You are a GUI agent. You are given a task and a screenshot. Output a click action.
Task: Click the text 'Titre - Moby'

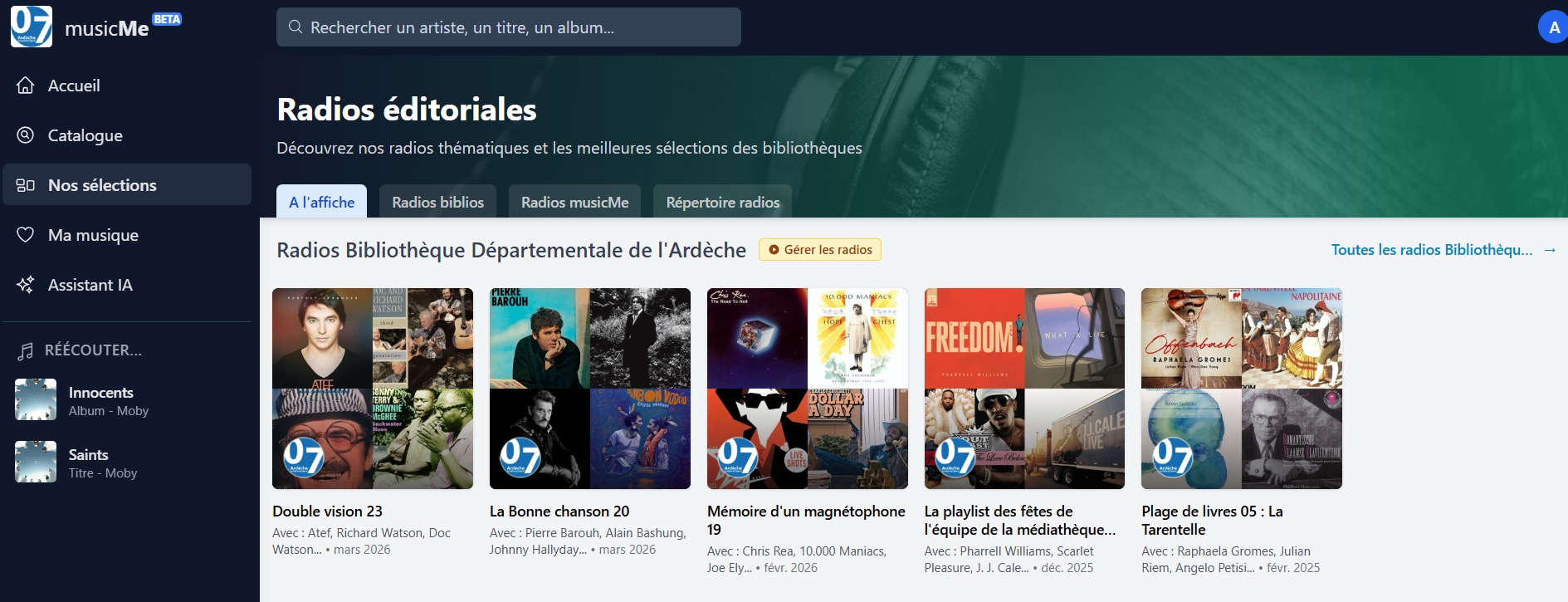(x=103, y=473)
